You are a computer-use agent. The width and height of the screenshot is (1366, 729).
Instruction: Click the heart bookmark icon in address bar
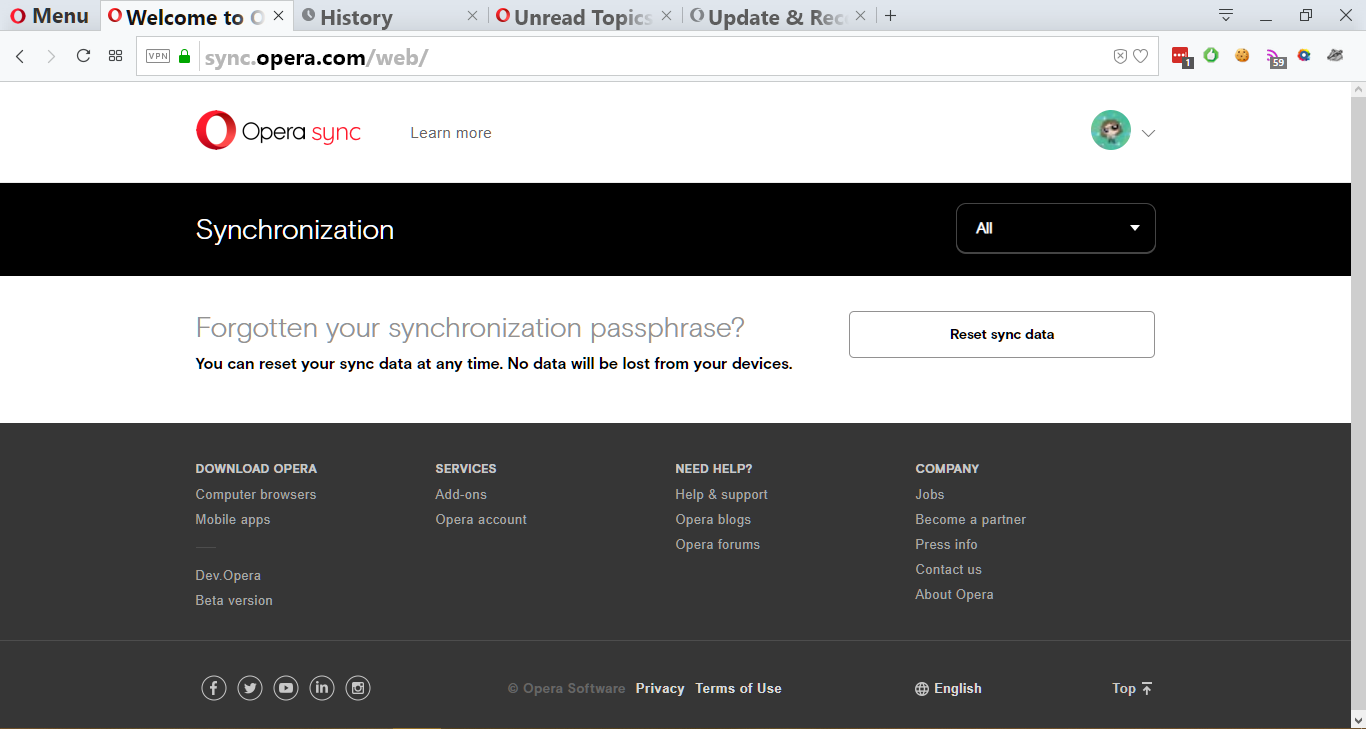pyautogui.click(x=1141, y=56)
